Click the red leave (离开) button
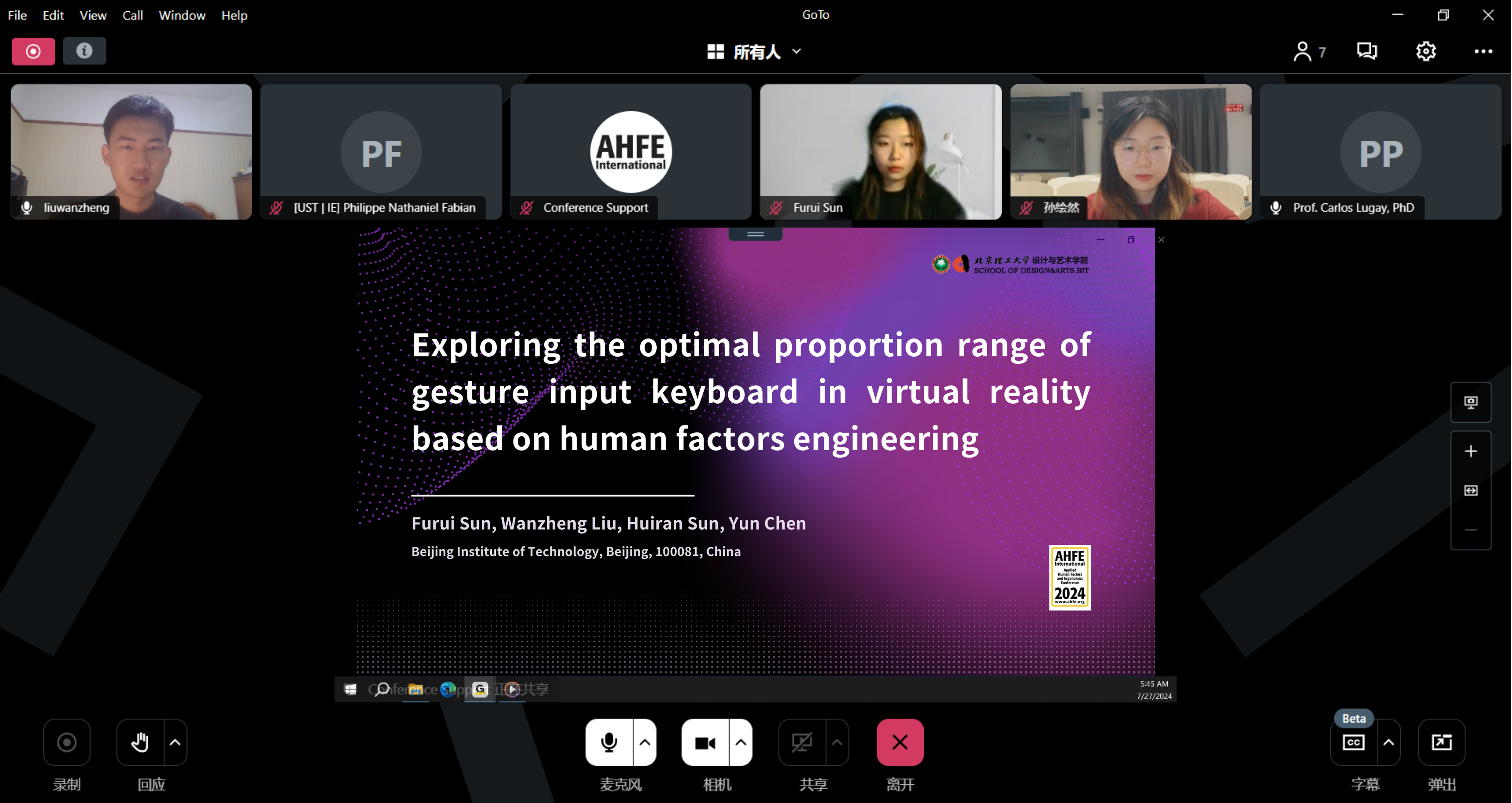1512x803 pixels. tap(900, 743)
